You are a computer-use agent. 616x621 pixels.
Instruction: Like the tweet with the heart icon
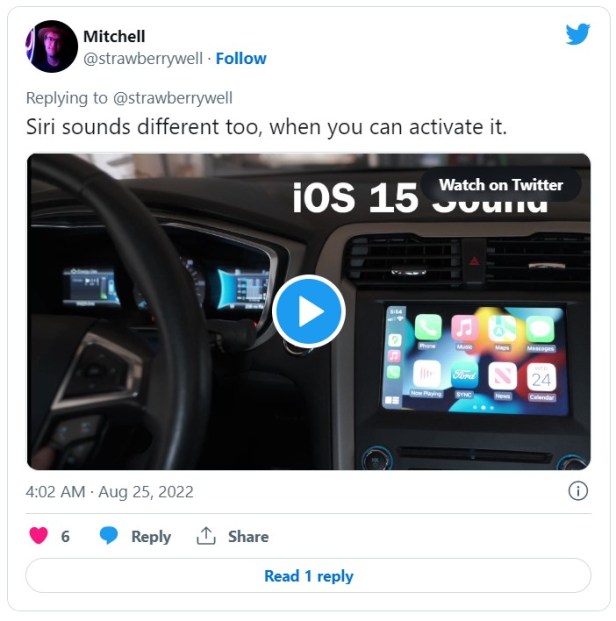[38, 535]
